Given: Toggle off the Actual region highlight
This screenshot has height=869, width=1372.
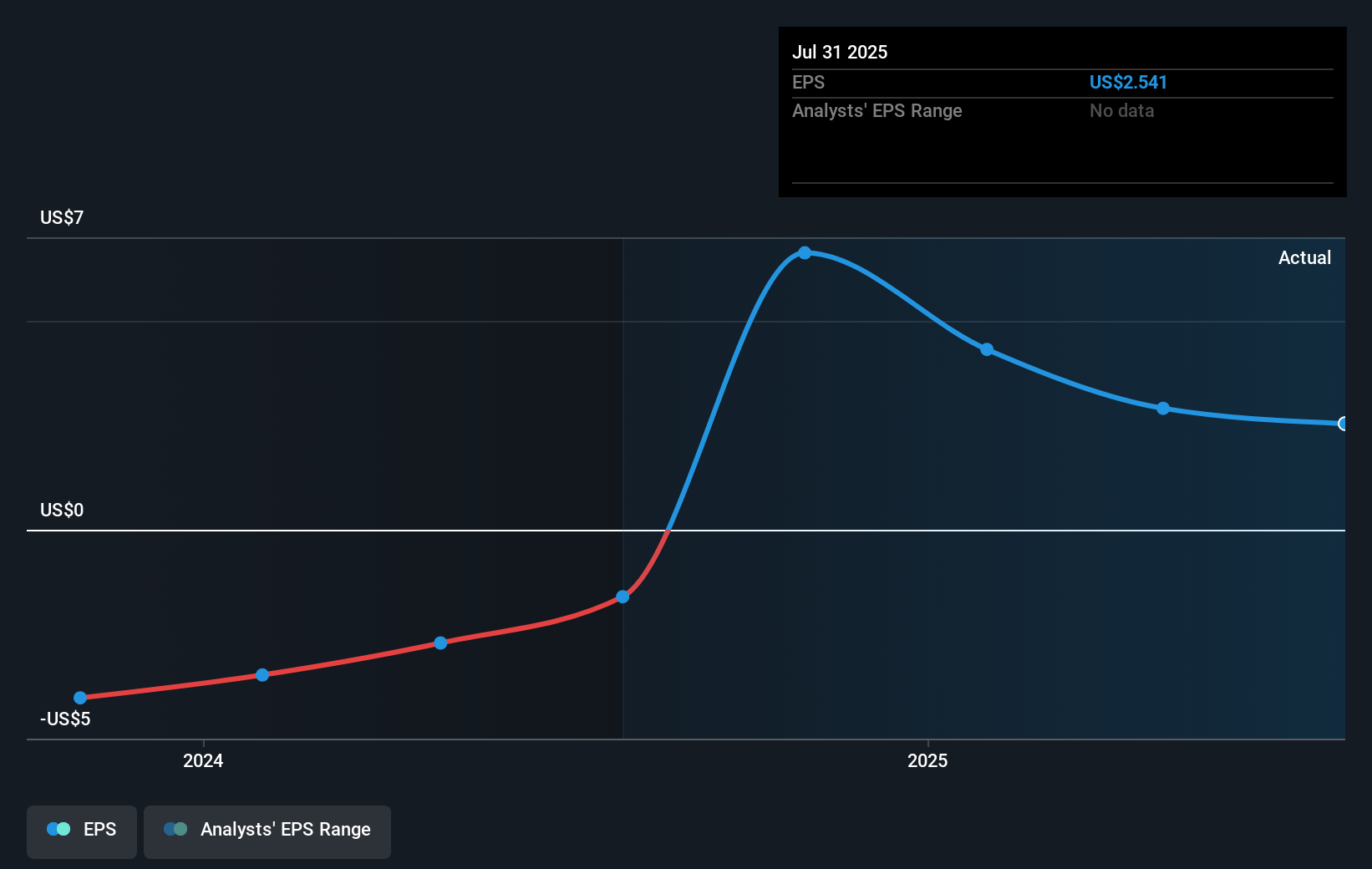Looking at the screenshot, I should (x=1304, y=257).
